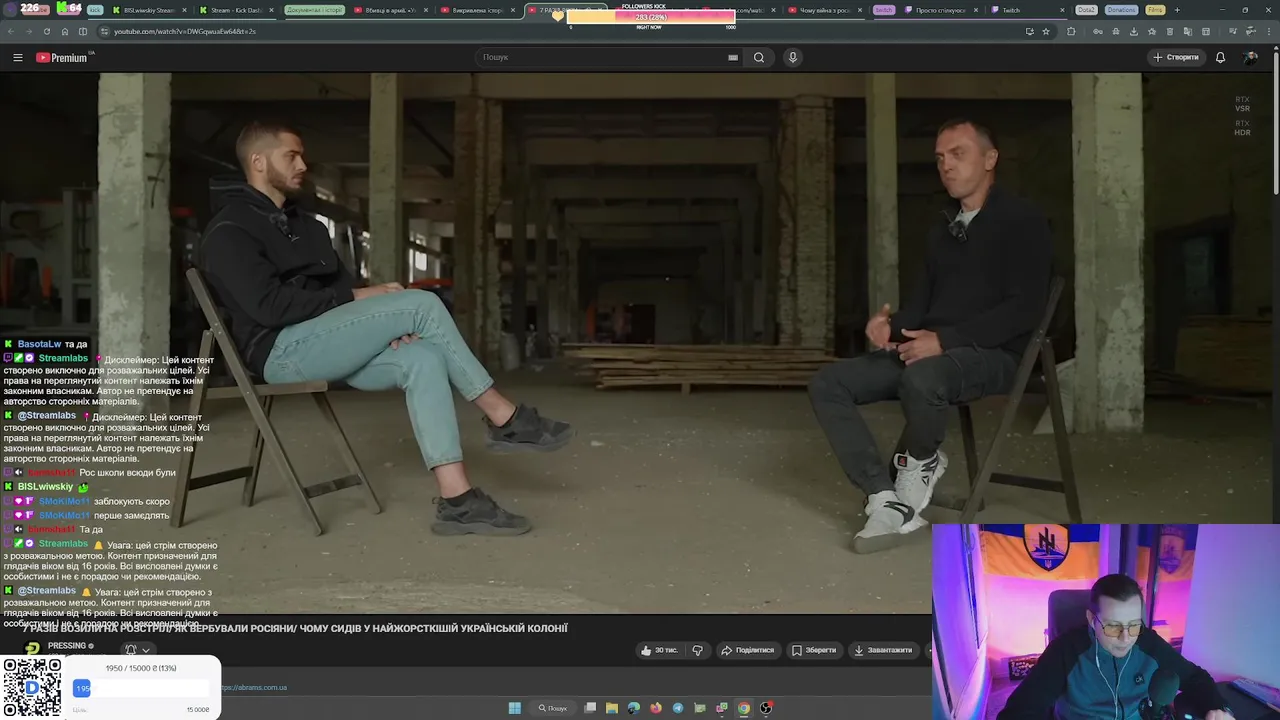This screenshot has height=720, width=1280.
Task: Open Windows Start menu
Action: [514, 708]
